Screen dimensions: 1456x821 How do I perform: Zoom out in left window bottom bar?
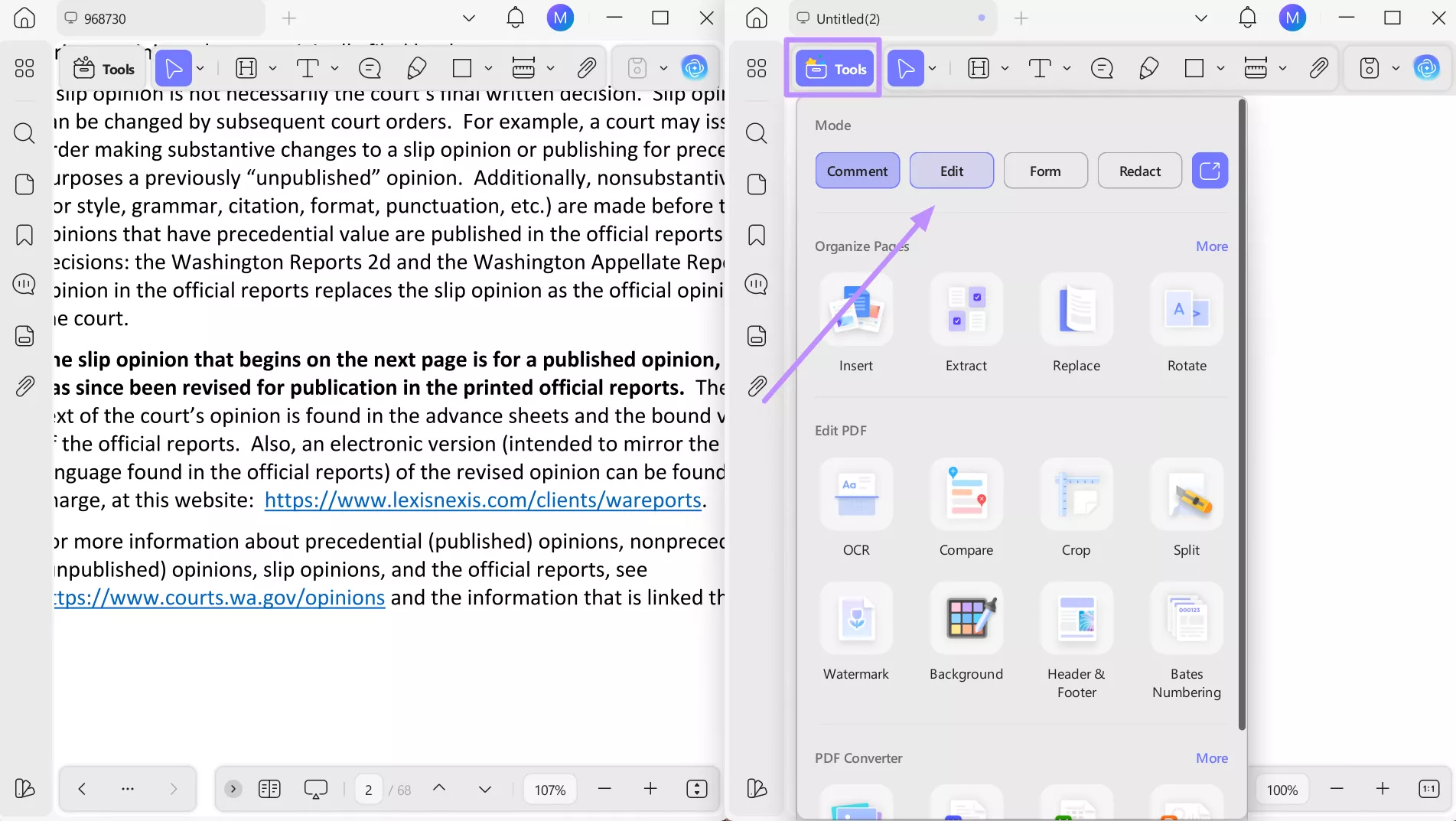604,789
